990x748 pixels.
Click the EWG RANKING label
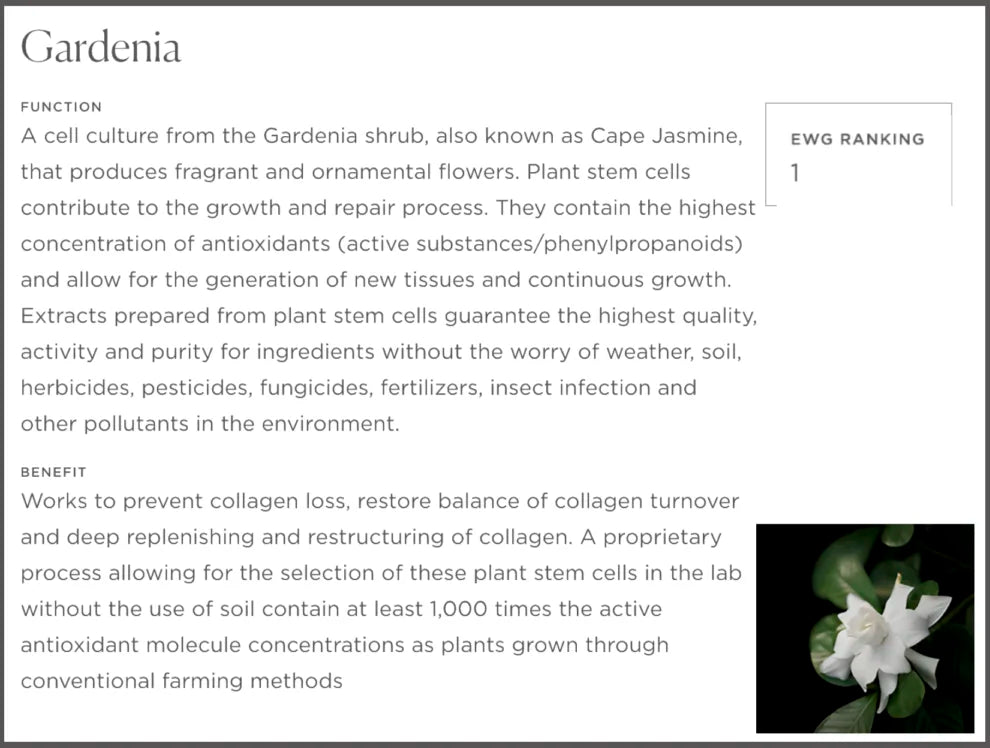click(857, 139)
